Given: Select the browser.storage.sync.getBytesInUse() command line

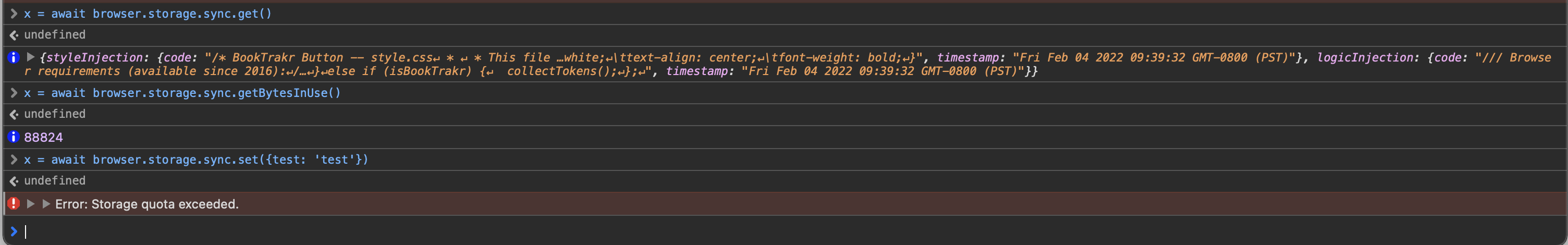Looking at the screenshot, I should click(182, 93).
